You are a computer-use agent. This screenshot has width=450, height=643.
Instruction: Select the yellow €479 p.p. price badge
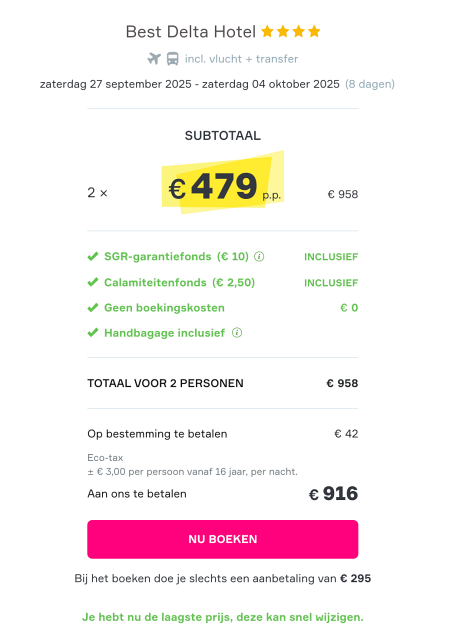223,182
